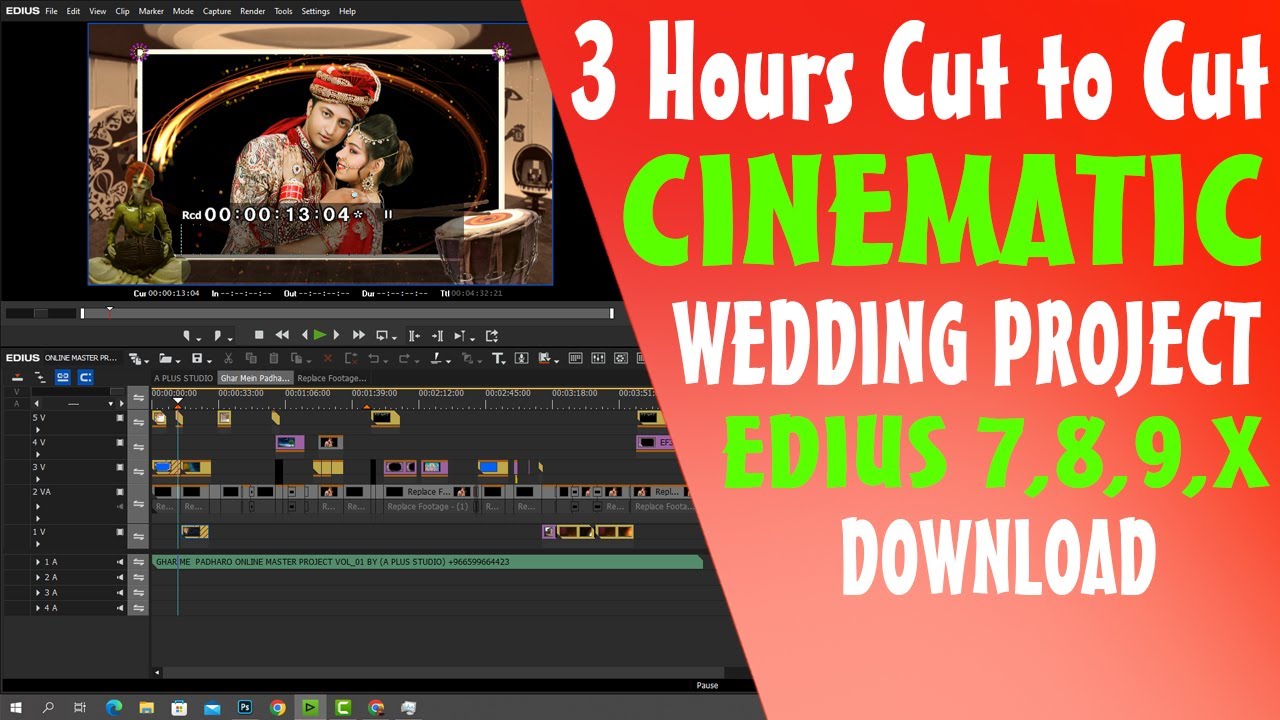Start playback with the green Play button
The width and height of the screenshot is (1280, 720).
320,335
